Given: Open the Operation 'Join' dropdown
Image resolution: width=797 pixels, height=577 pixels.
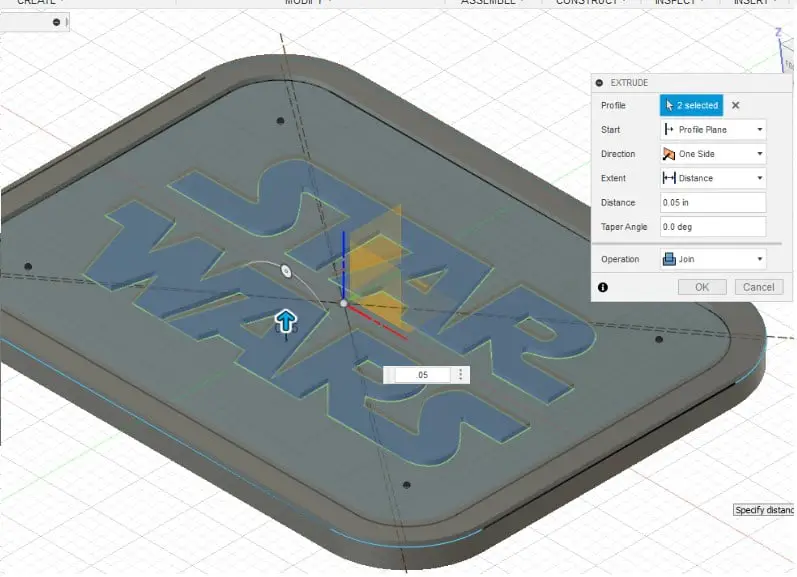Looking at the screenshot, I should pyautogui.click(x=713, y=259).
